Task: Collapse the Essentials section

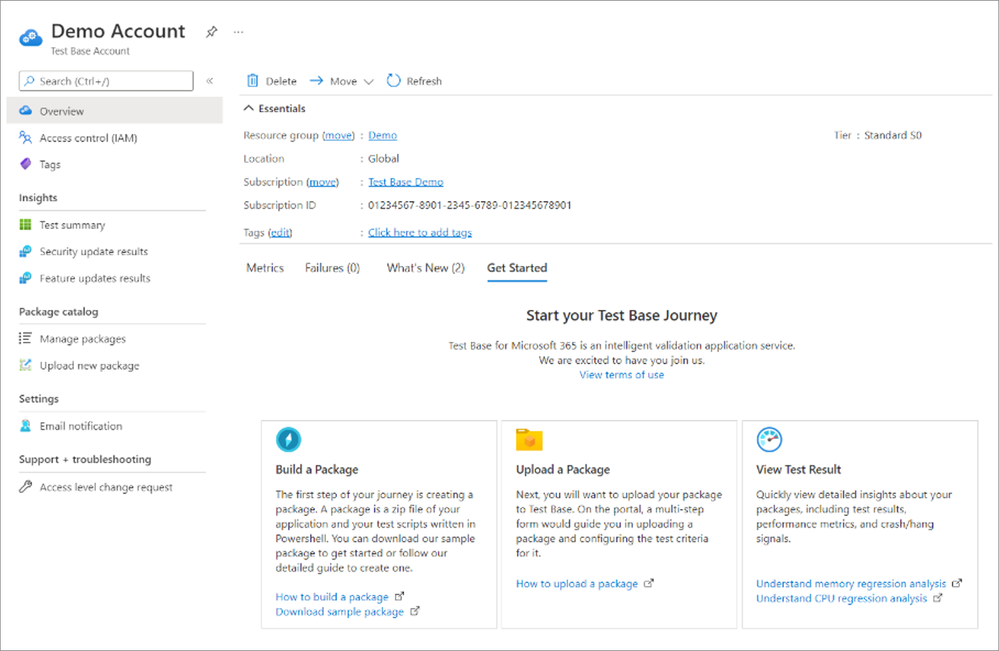Action: point(249,109)
